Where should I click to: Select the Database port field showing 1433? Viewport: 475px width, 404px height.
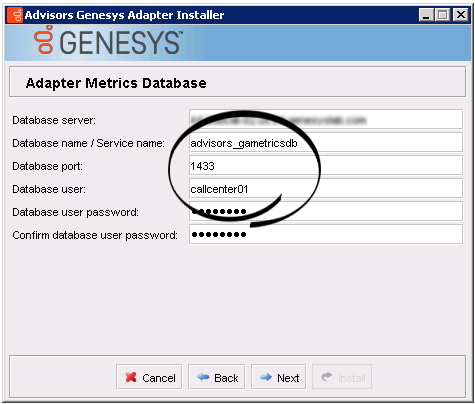[x=326, y=166]
